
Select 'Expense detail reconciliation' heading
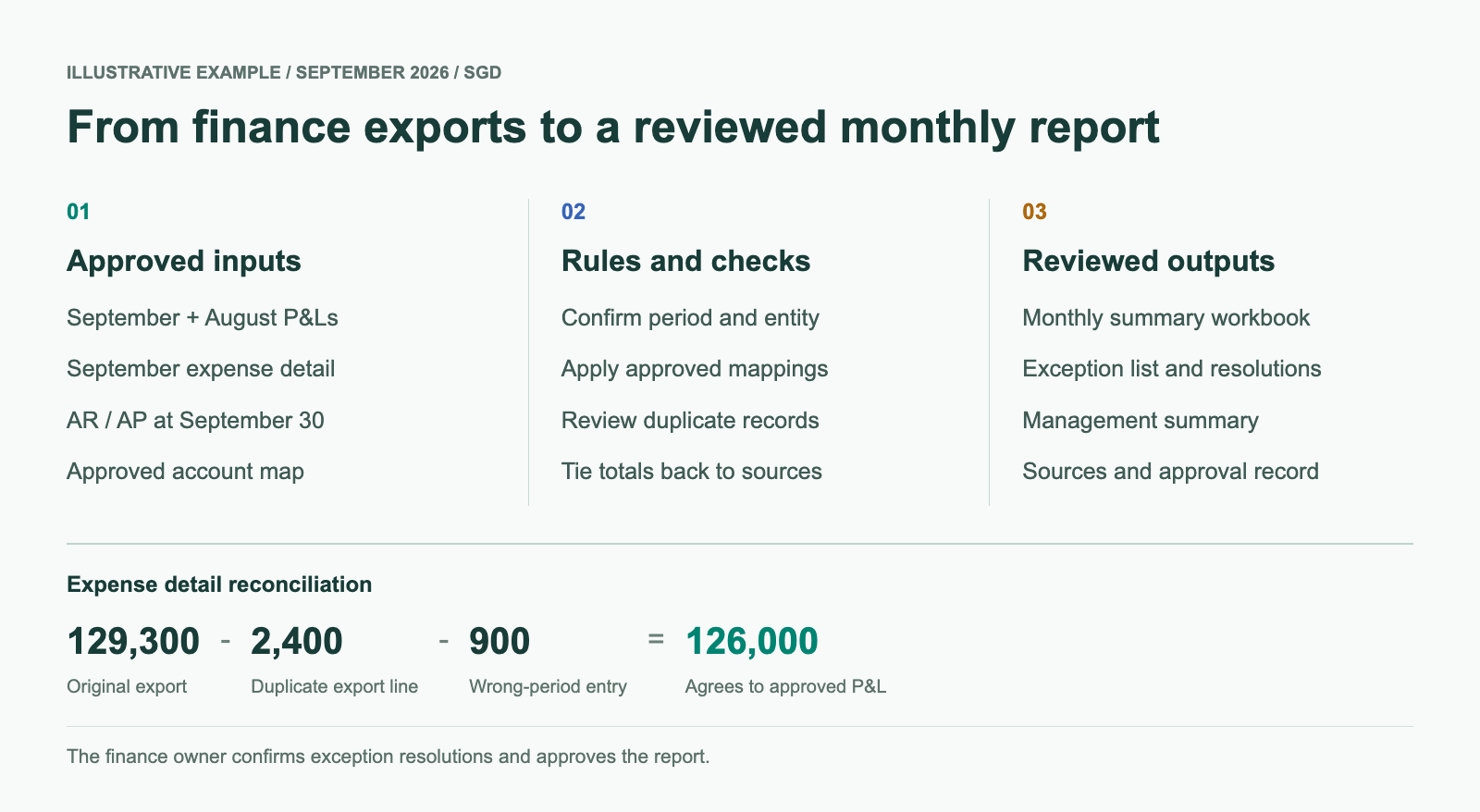click(x=219, y=584)
